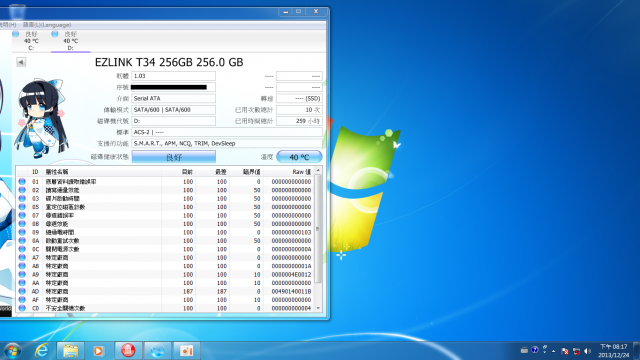Click the firmware field showing 1.03
This screenshot has width=640, height=360.
173,76
